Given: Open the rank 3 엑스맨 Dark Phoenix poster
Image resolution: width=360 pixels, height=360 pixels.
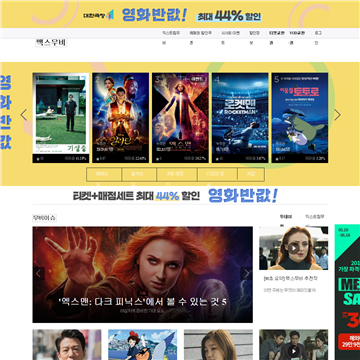Looking at the screenshot, I should pos(180,118).
